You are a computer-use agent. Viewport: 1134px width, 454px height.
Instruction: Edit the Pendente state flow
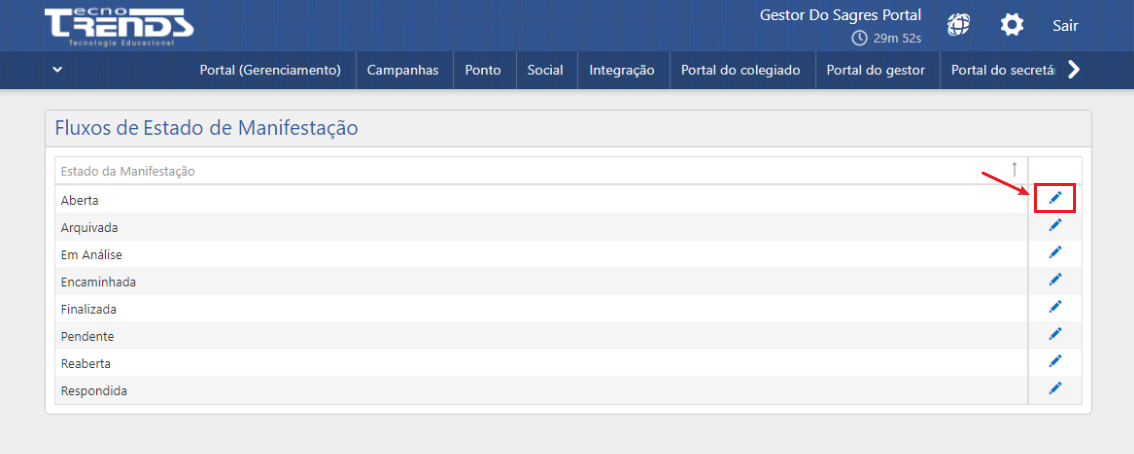coord(1055,333)
